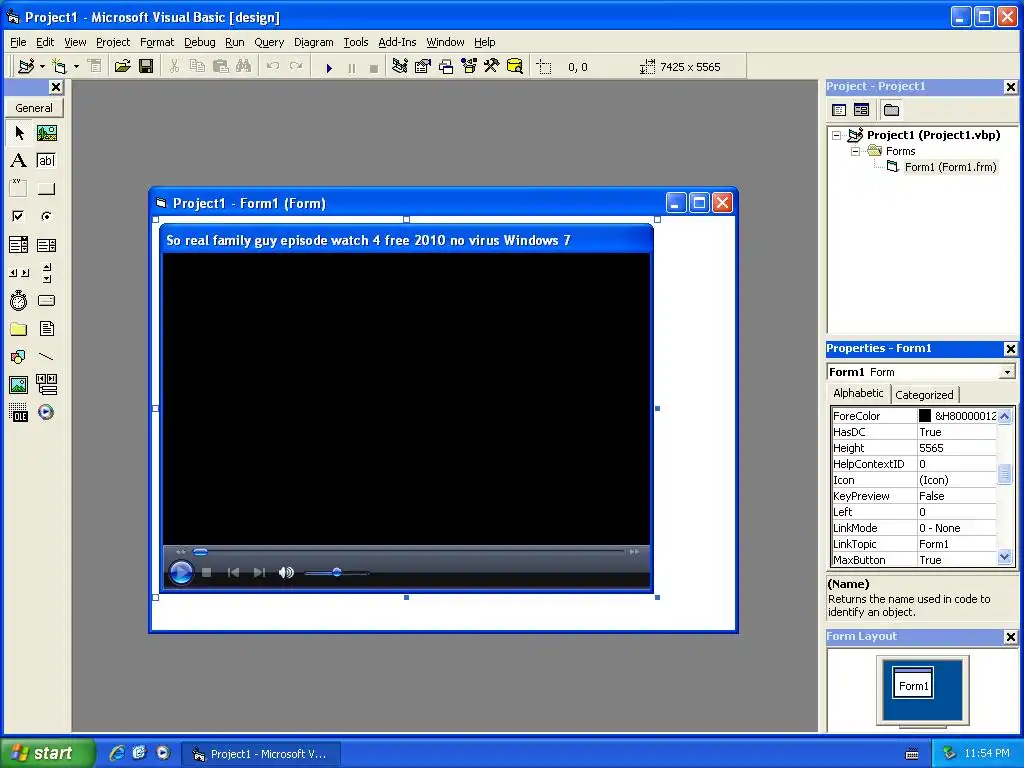Switch to the Categorized properties tab

tap(924, 395)
